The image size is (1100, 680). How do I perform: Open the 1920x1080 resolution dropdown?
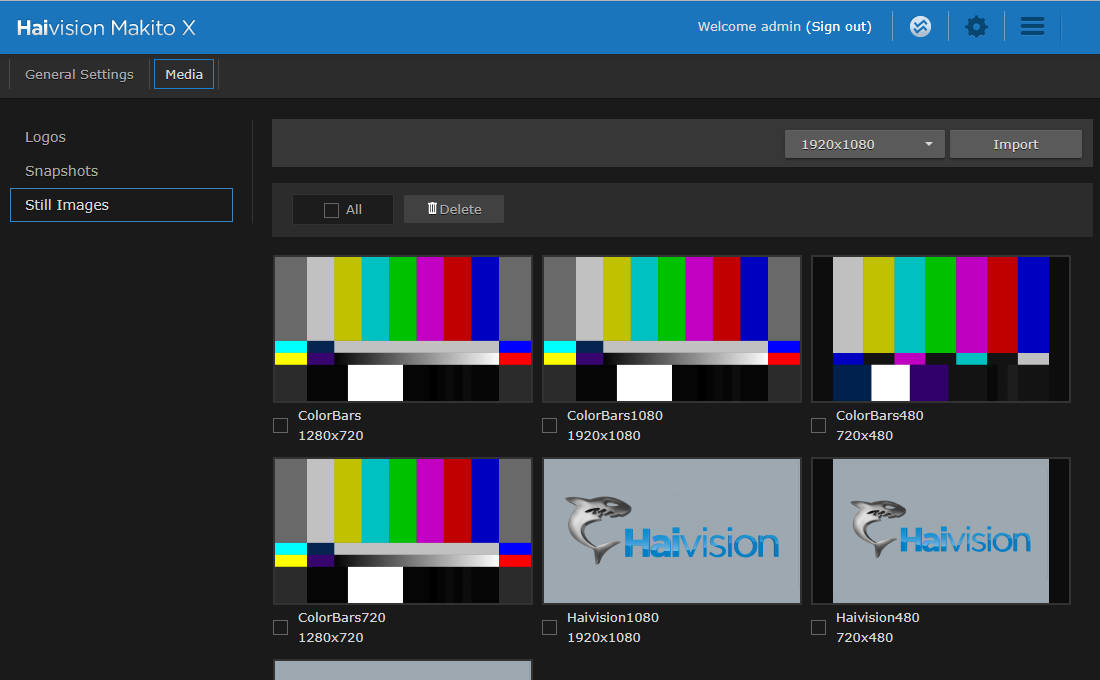pyautogui.click(x=863, y=143)
